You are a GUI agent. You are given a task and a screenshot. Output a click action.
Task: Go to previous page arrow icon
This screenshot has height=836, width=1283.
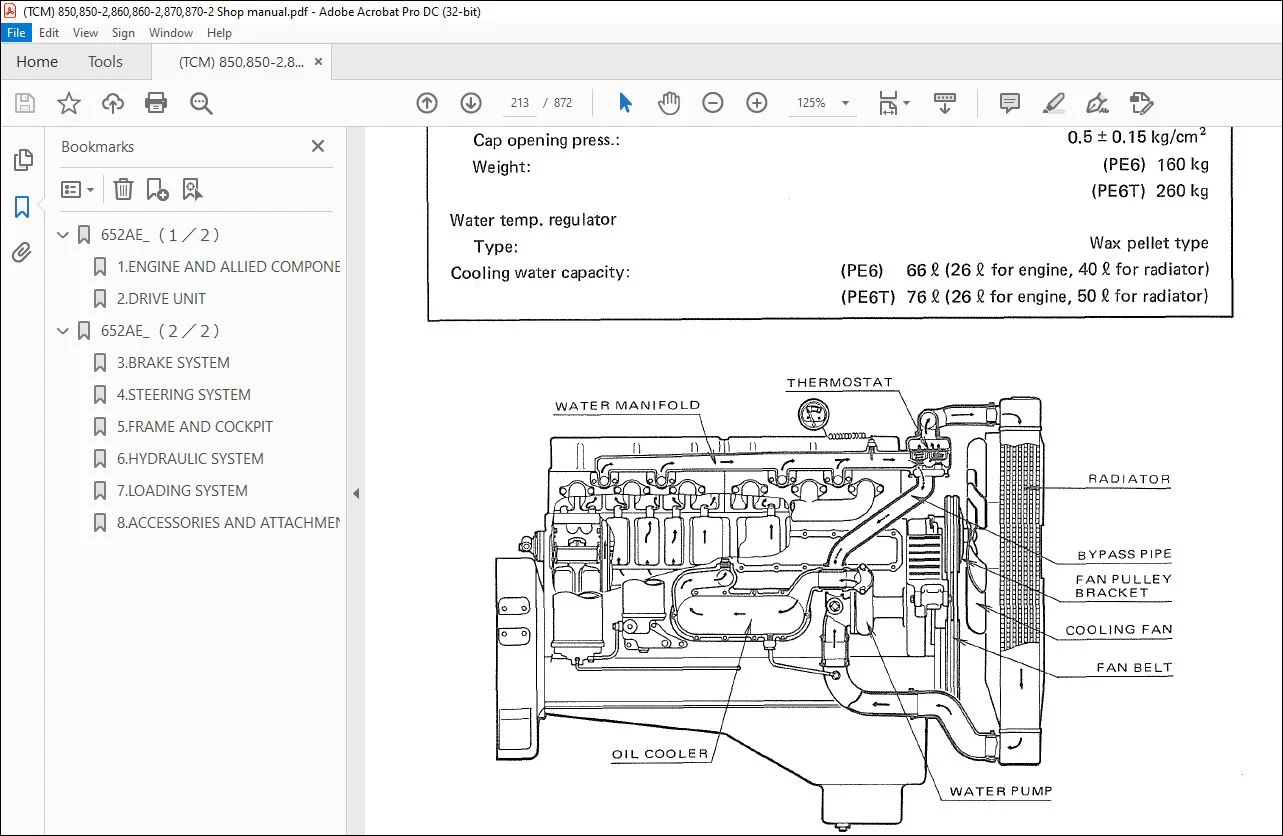(x=427, y=103)
